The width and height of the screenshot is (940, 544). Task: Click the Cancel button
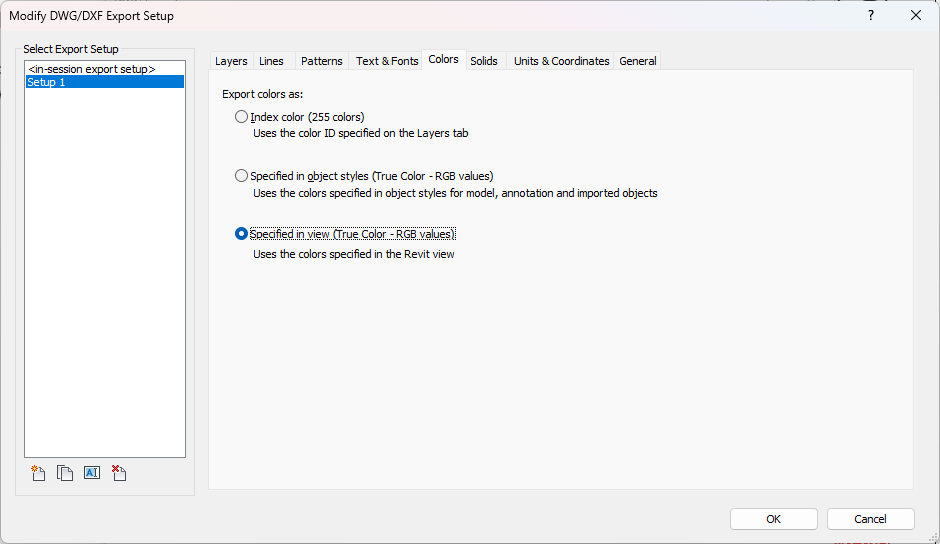[x=870, y=519]
